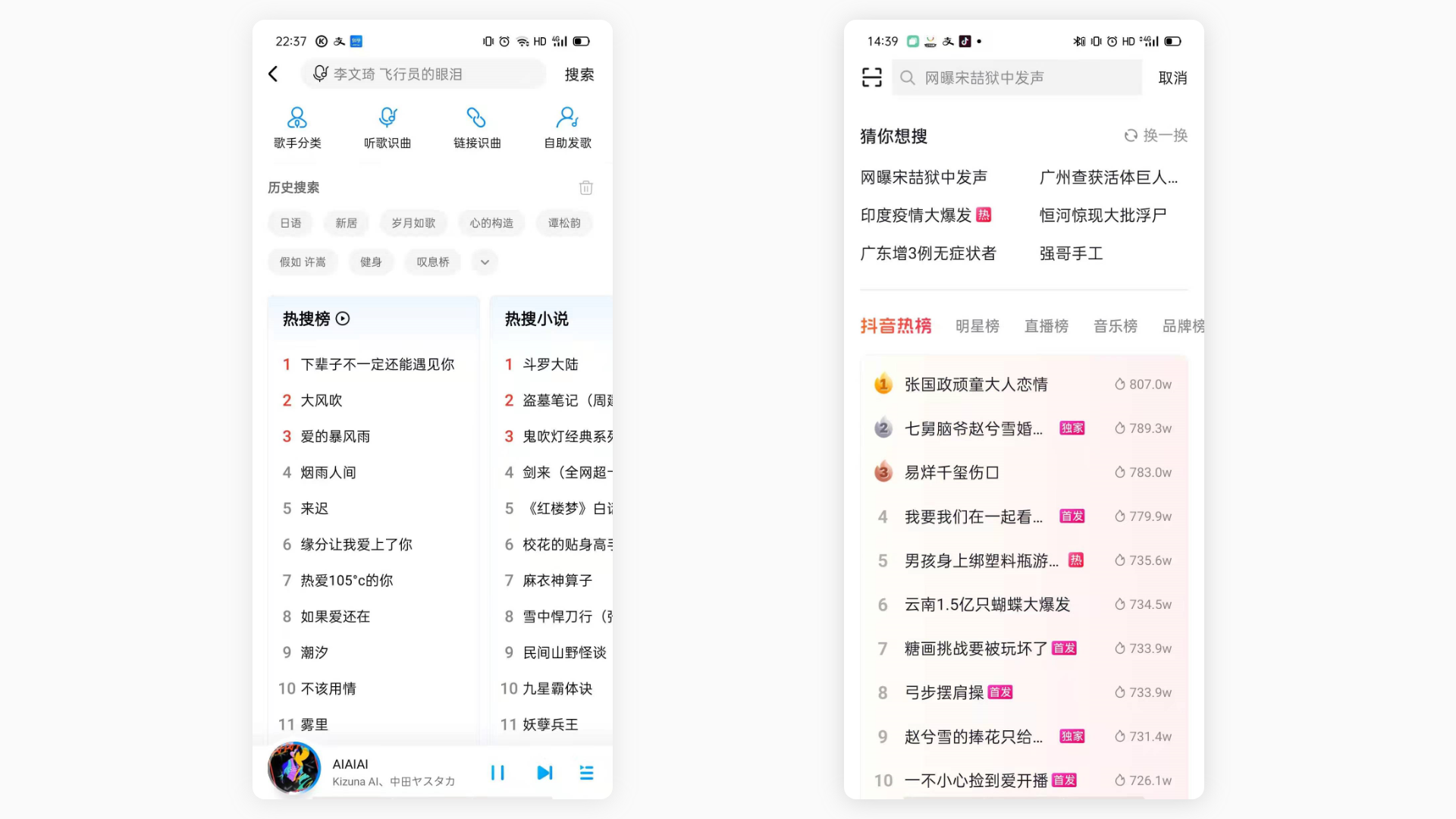Search suggestion 恒河惊现大批浮尸

(x=1103, y=215)
